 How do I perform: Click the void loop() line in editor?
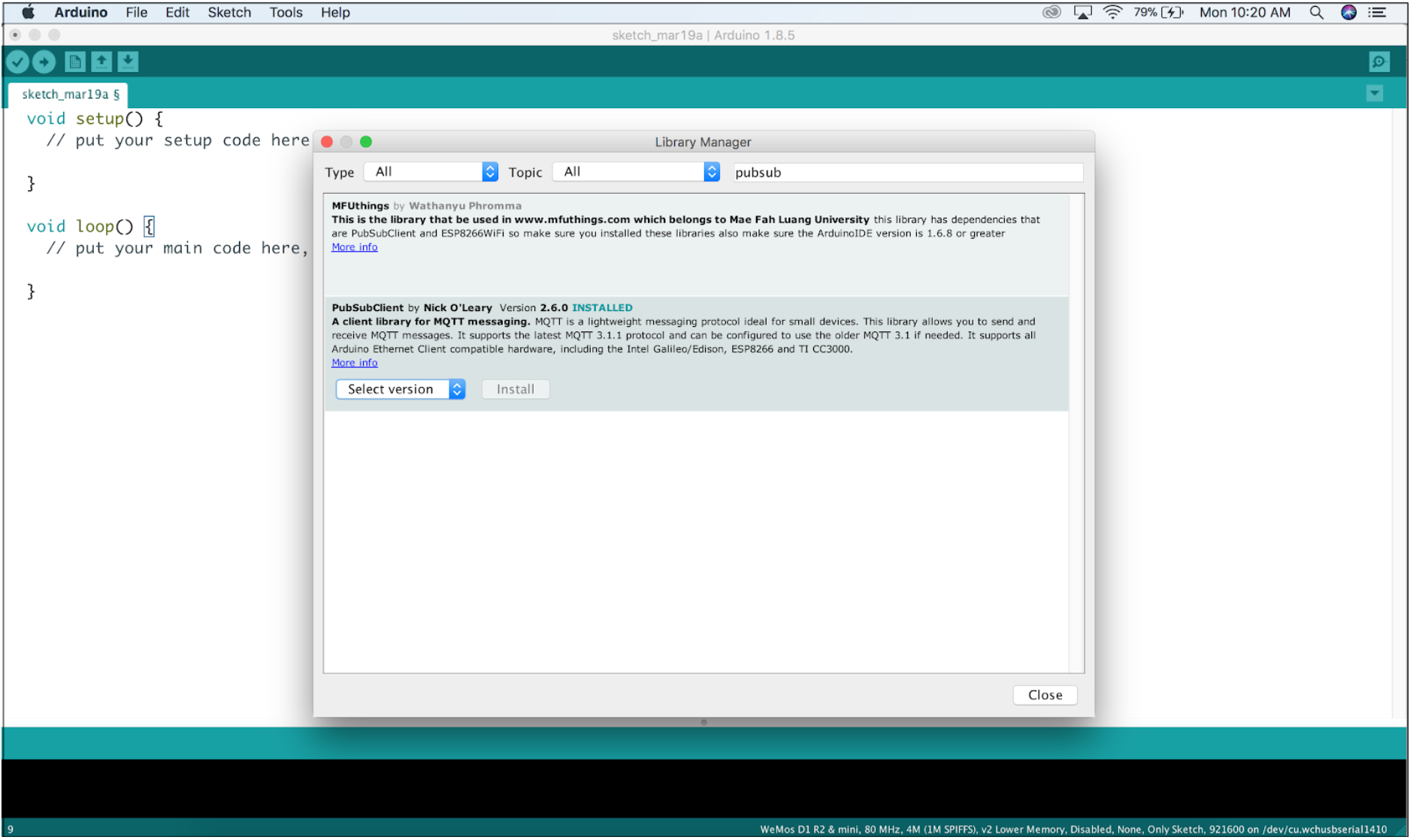pyautogui.click(x=90, y=226)
